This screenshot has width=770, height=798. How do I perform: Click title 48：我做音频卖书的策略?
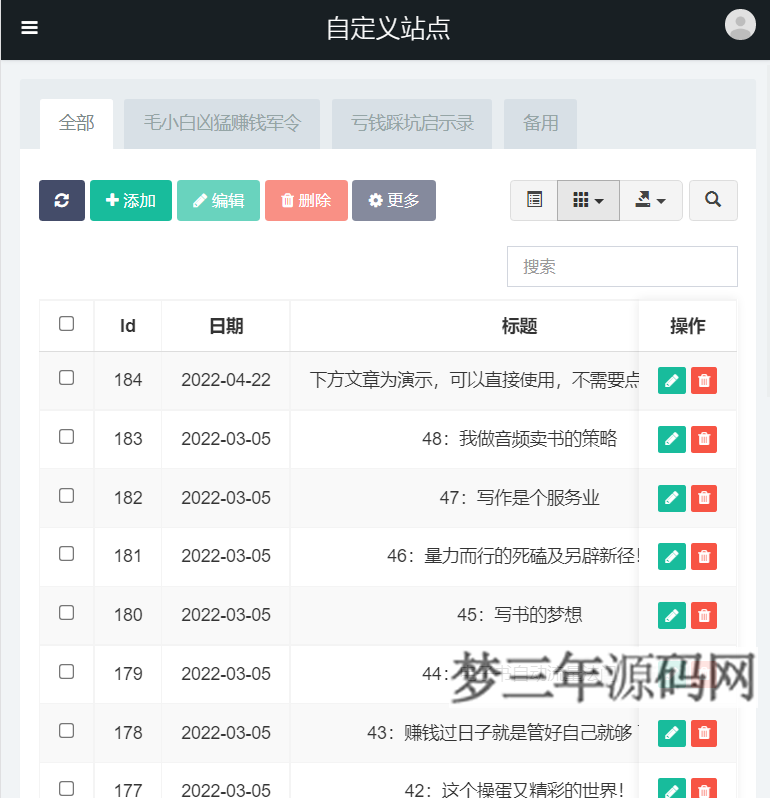(519, 439)
